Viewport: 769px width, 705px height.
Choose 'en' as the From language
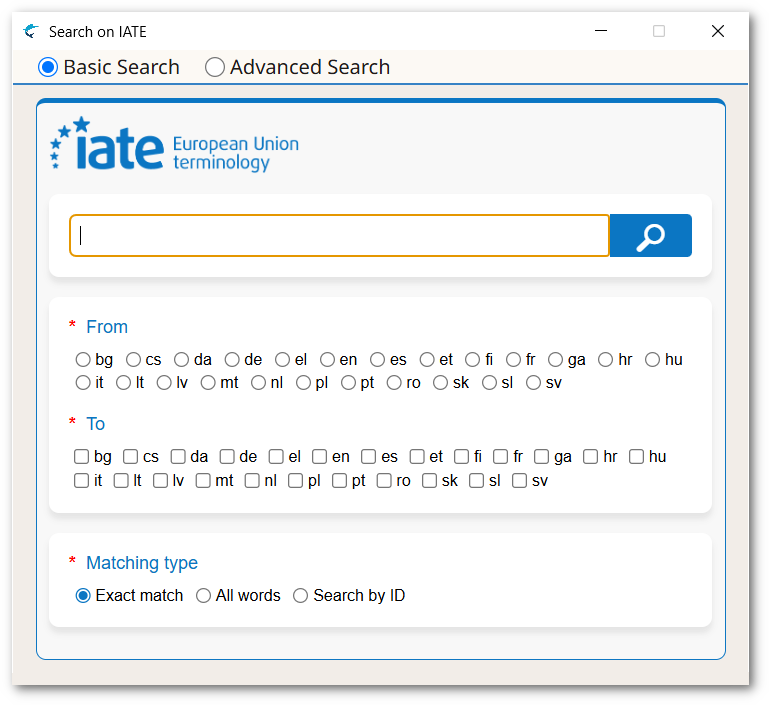coord(327,359)
